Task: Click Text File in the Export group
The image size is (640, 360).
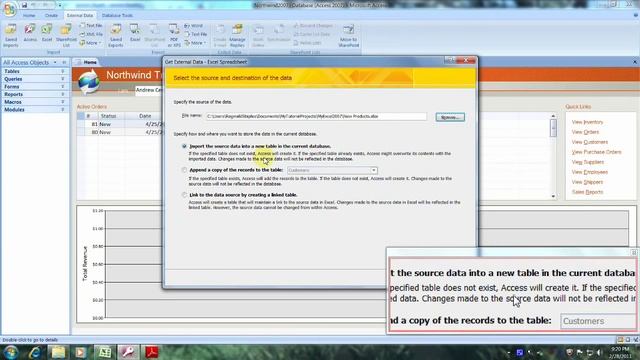Action: point(196,34)
